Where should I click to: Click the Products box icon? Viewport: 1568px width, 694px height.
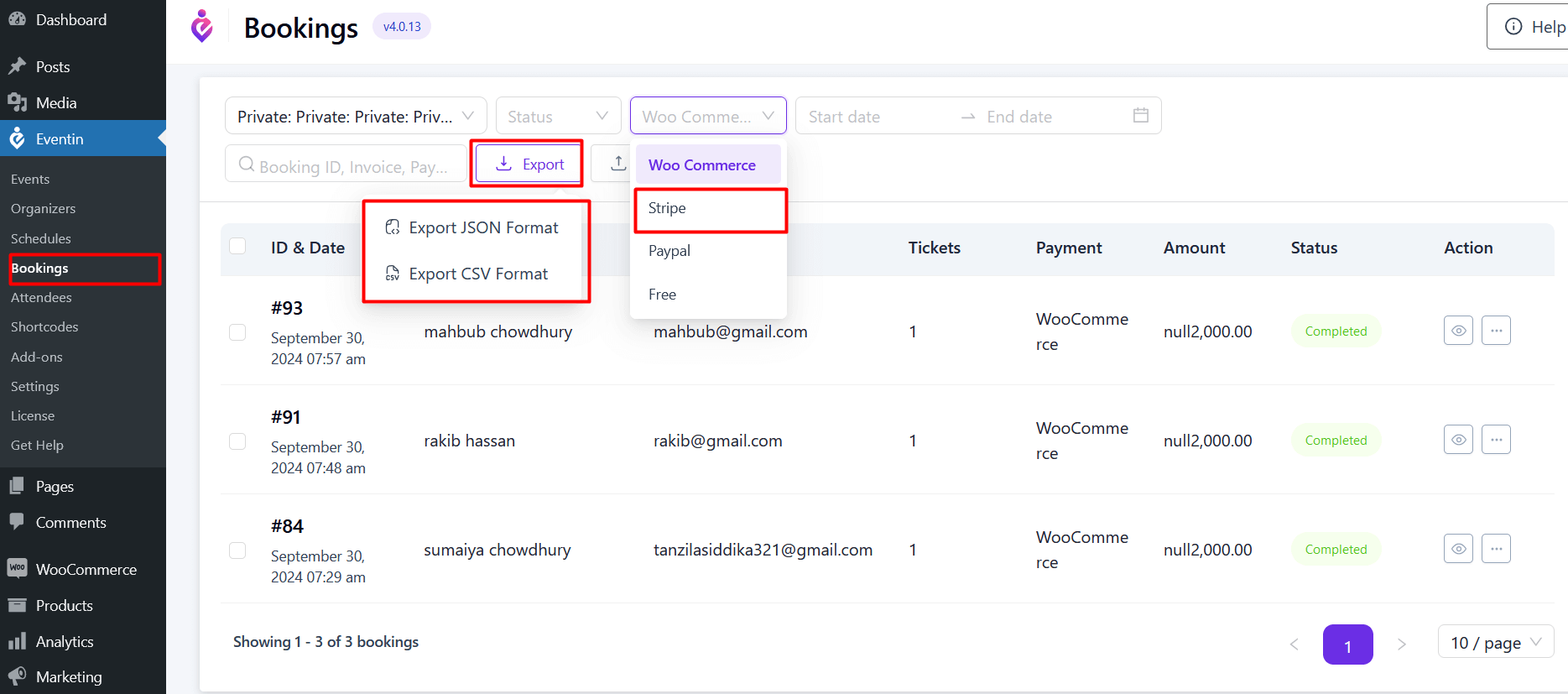[x=17, y=605]
